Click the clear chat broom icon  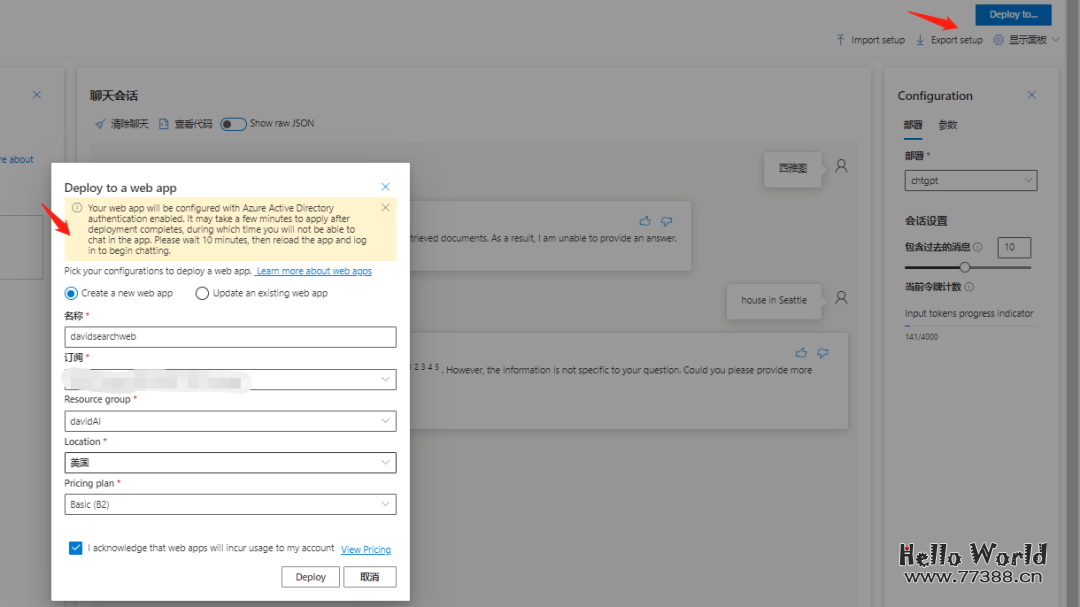pyautogui.click(x=100, y=124)
